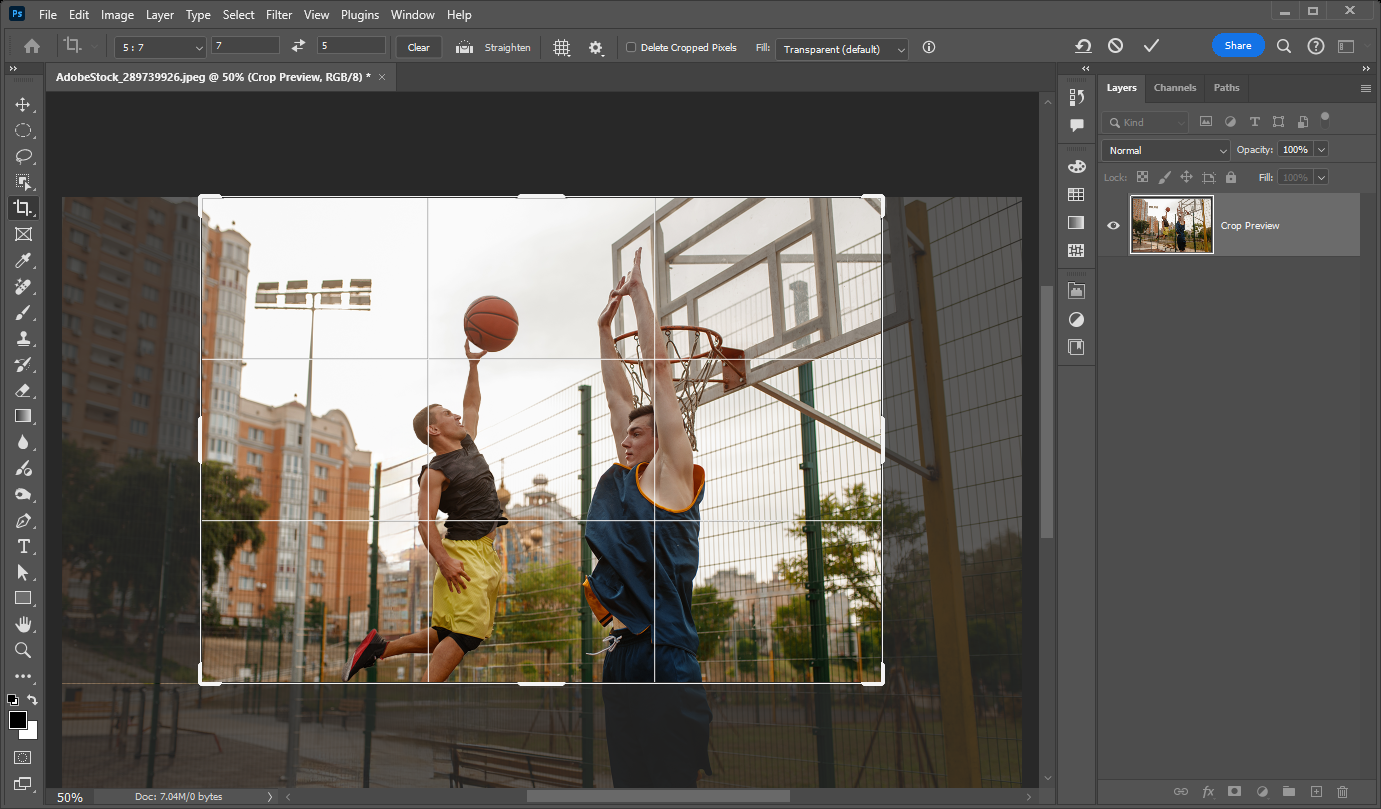The height and width of the screenshot is (809, 1381).
Task: Click the Crop Preview layer thumbnail
Action: tap(1171, 225)
